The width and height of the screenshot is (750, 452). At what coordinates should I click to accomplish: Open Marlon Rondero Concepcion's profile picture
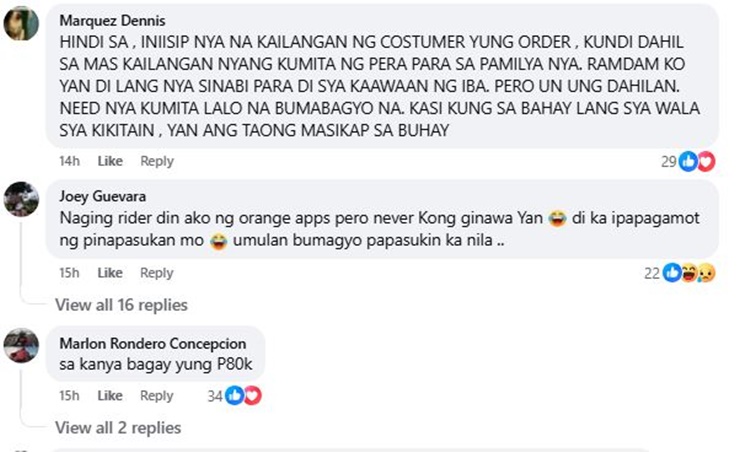[21, 345]
